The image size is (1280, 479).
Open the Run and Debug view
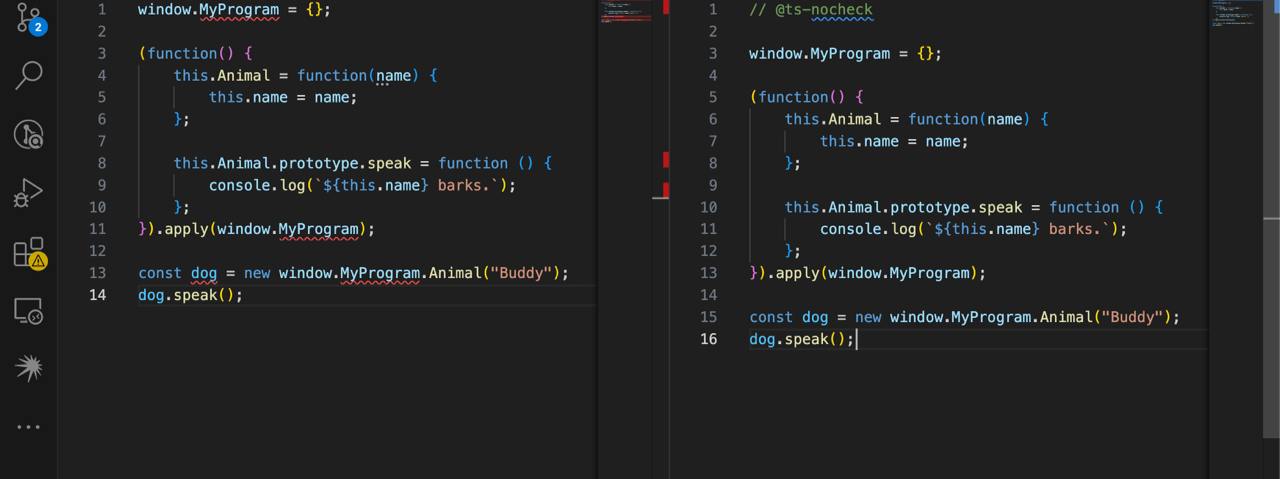coord(29,192)
